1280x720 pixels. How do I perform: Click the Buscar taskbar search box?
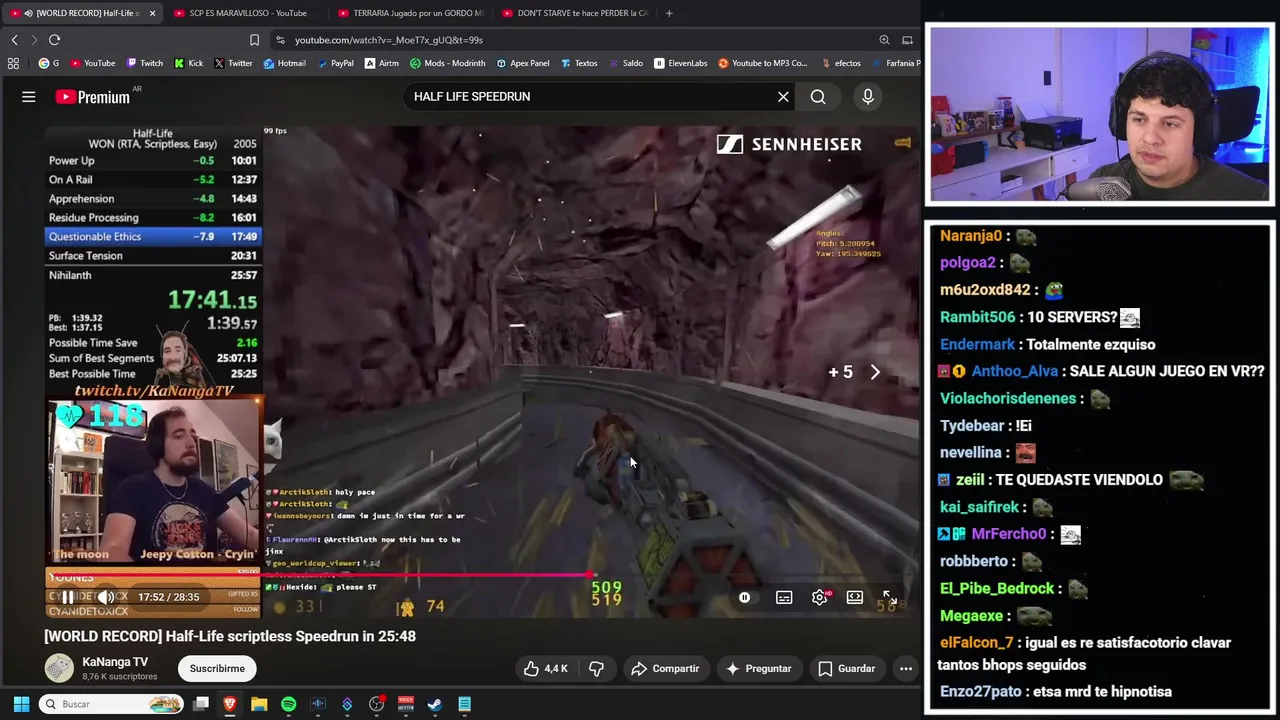coord(112,704)
